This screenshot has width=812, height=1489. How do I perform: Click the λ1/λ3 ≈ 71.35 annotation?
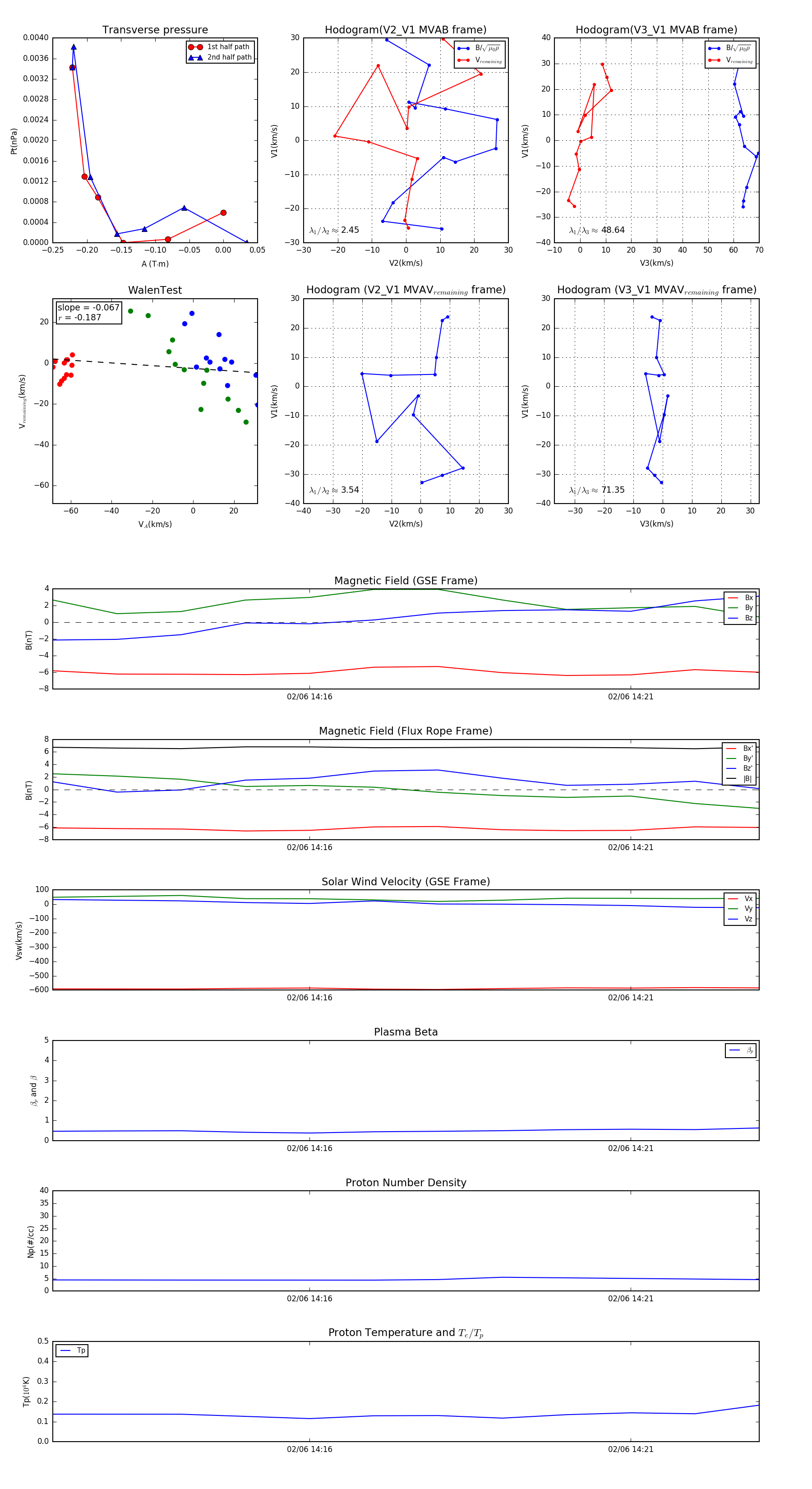coord(596,490)
